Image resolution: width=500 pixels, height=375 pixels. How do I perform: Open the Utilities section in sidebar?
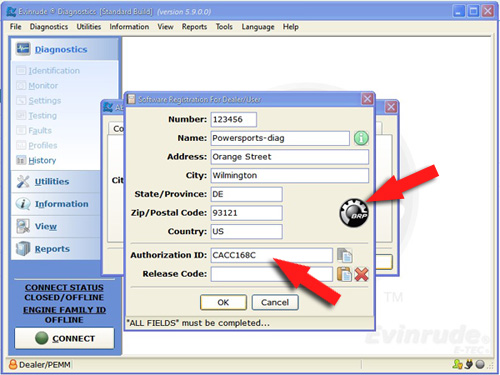(x=52, y=181)
